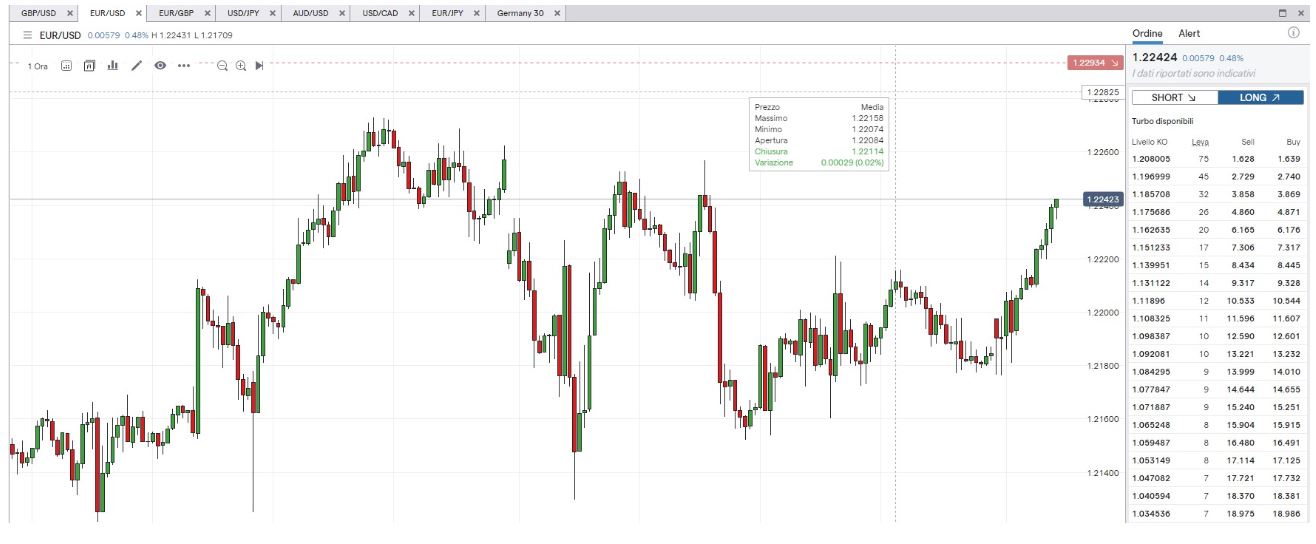This screenshot has width=1316, height=544.
Task: Close the EUR/GBP tab
Action: point(207,13)
